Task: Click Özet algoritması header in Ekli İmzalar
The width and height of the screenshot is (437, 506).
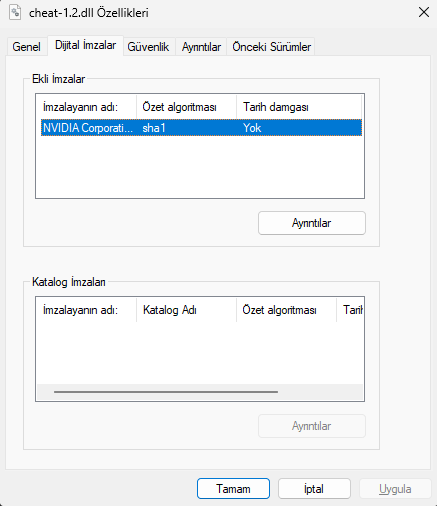Action: pos(186,107)
